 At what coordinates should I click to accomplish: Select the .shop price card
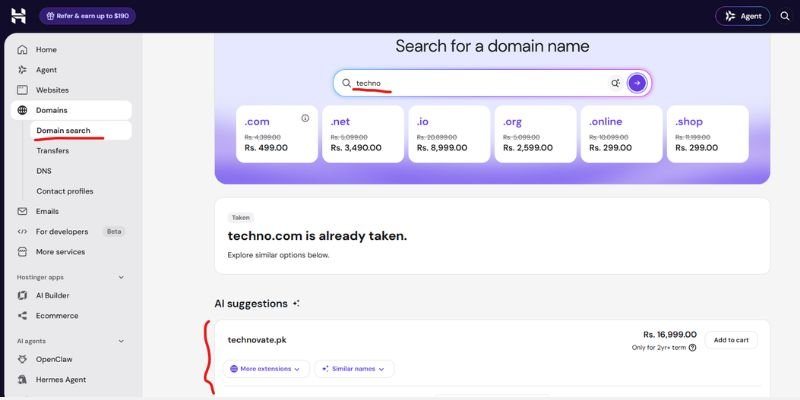click(x=708, y=134)
